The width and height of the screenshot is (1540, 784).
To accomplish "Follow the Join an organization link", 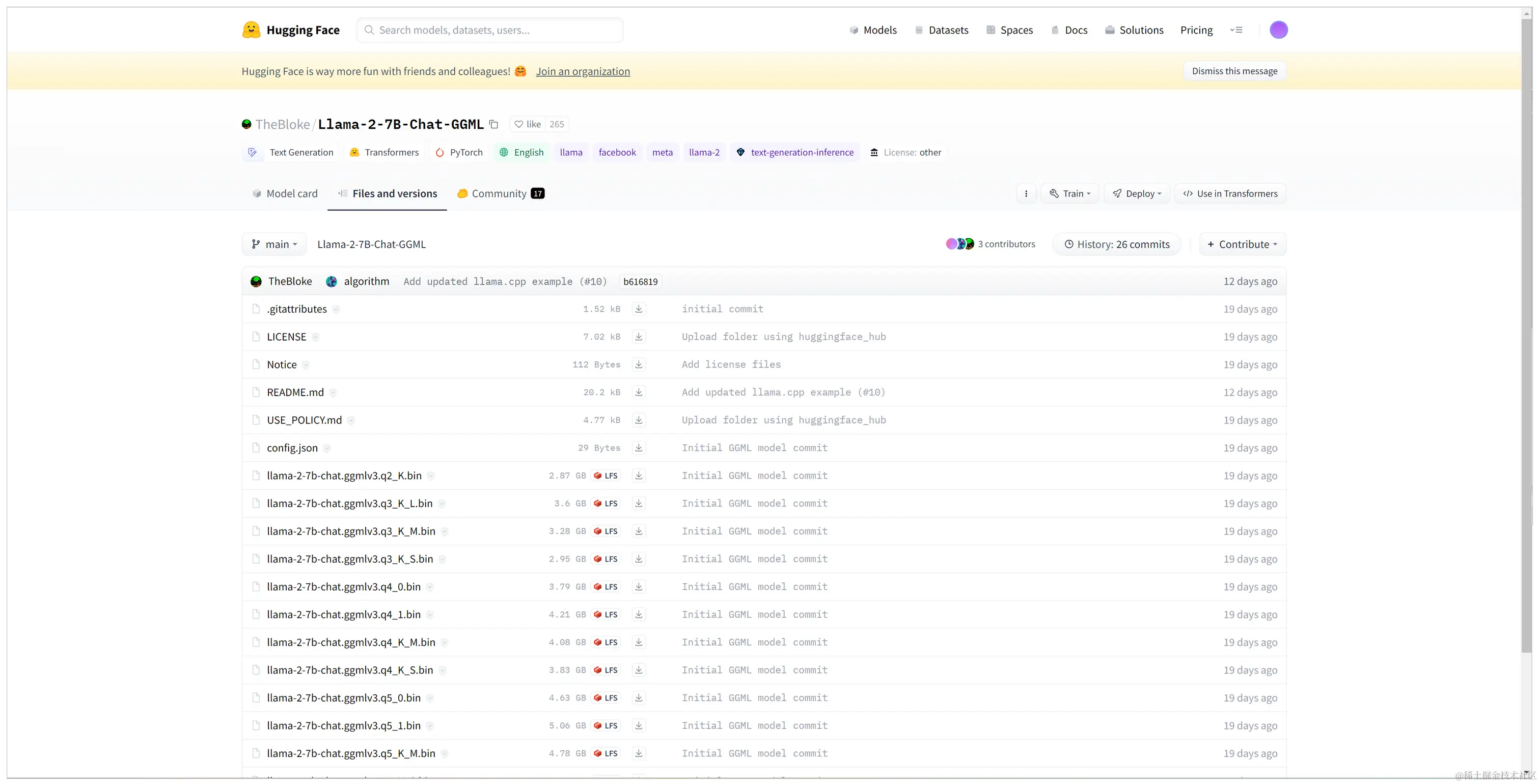I will [x=582, y=71].
